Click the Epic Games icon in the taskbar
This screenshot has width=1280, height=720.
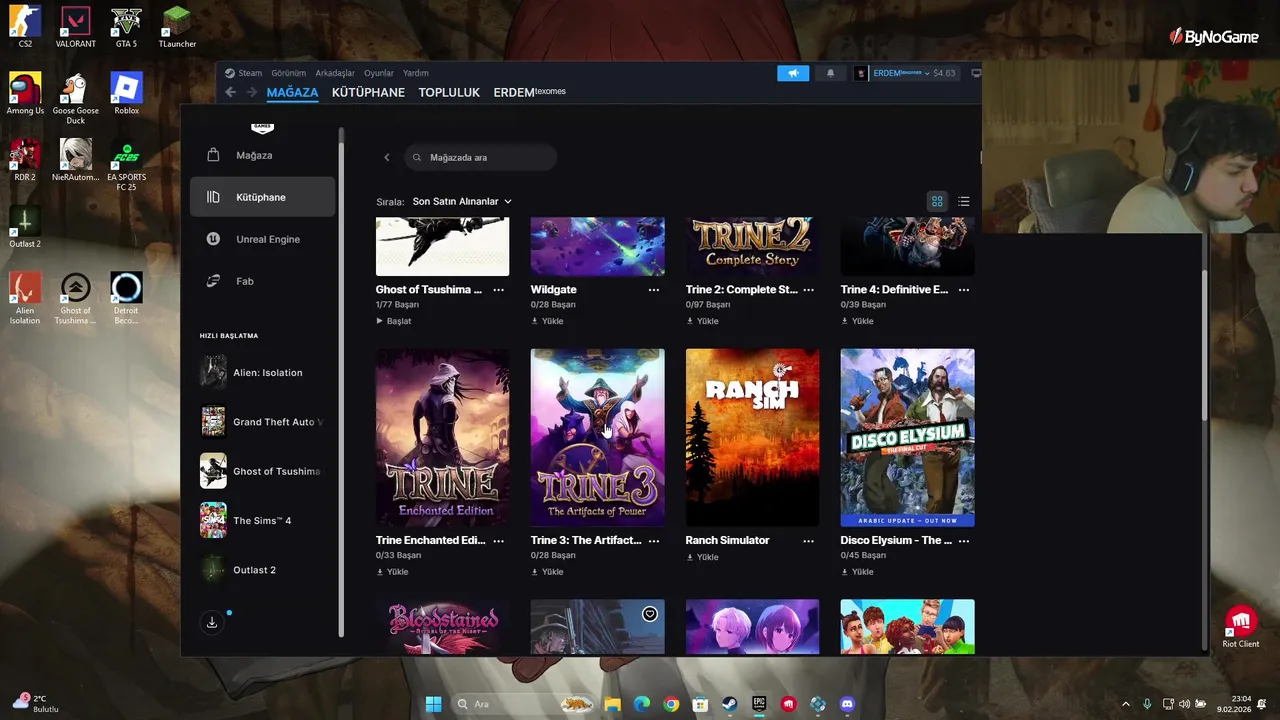click(759, 704)
